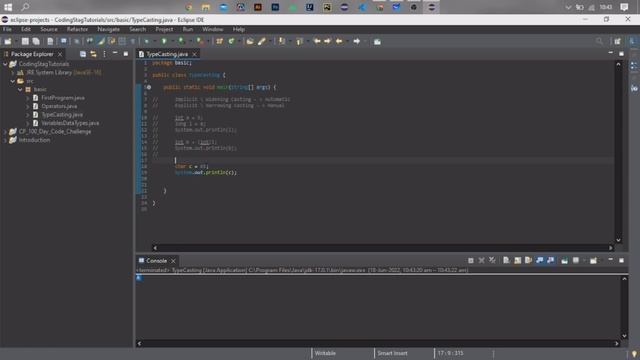Select the TypeCasting.java editor tab
This screenshot has height=360, width=640.
[x=167, y=54]
